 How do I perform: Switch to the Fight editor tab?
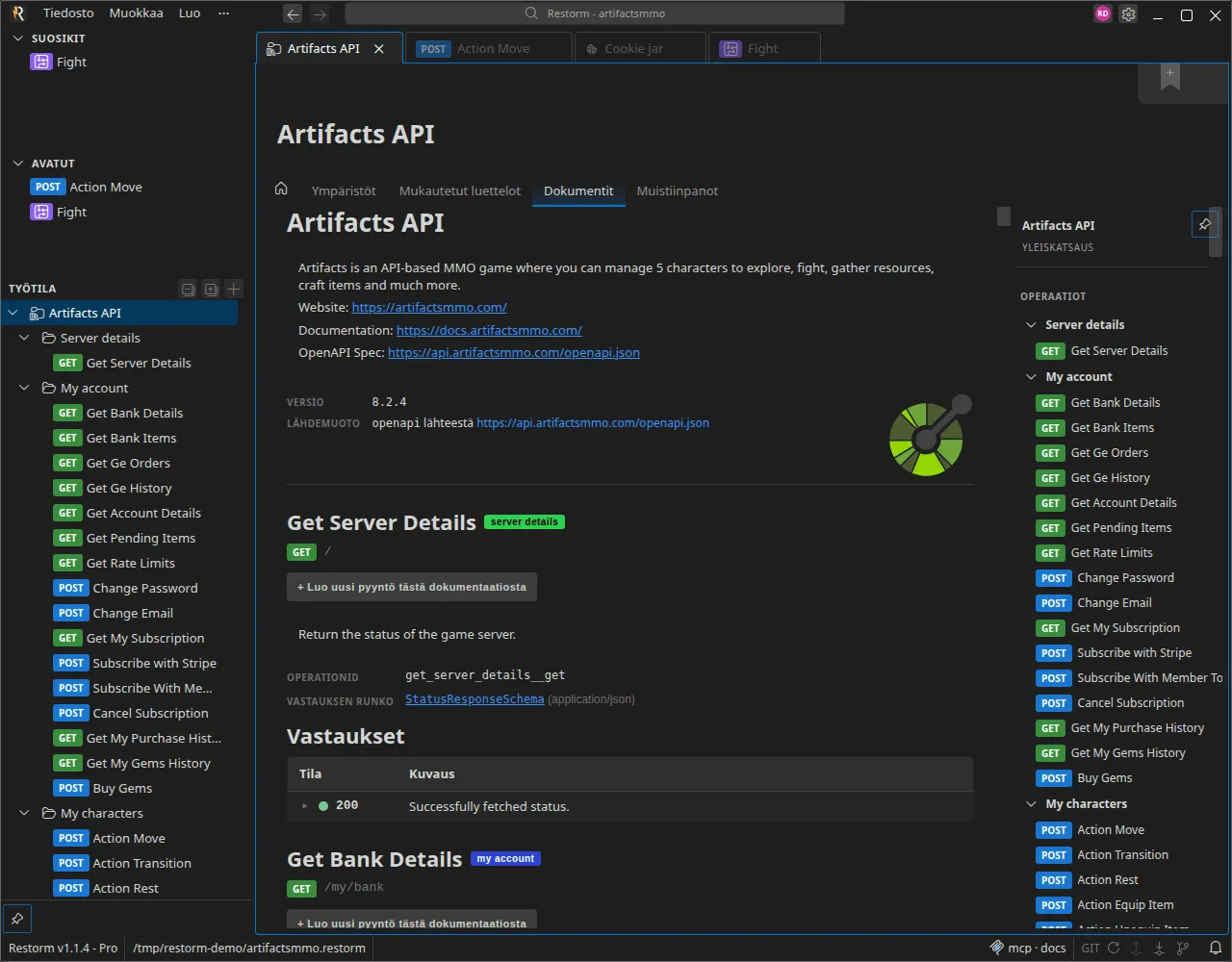(x=764, y=49)
